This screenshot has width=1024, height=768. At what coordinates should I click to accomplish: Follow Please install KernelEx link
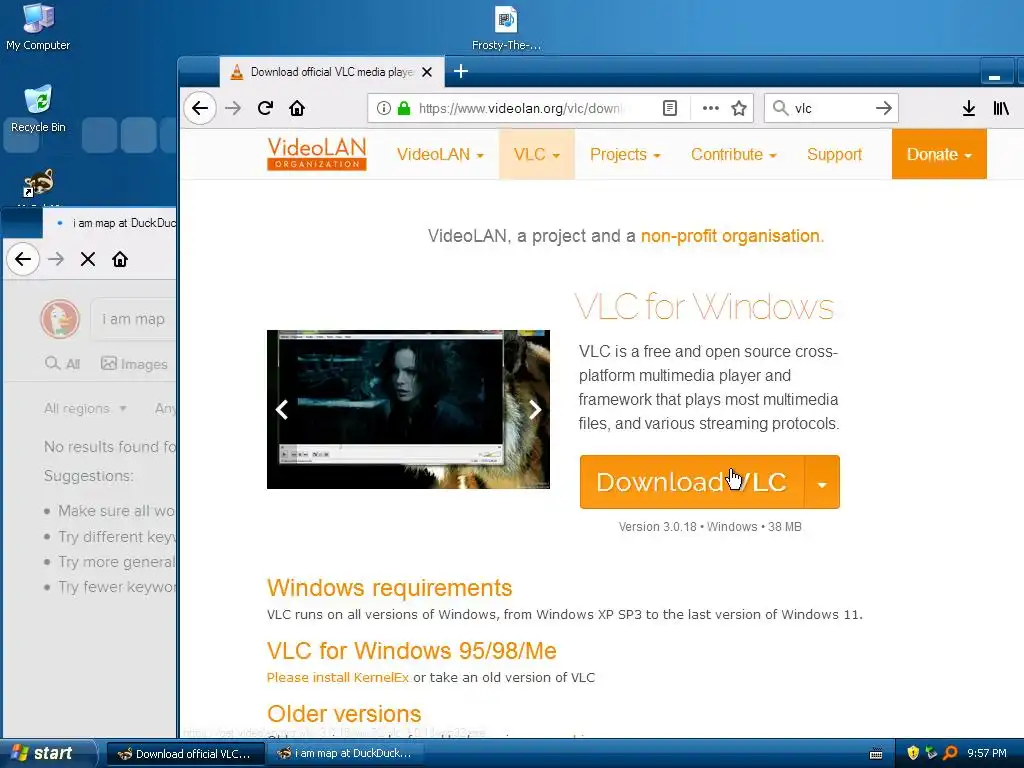(x=338, y=678)
